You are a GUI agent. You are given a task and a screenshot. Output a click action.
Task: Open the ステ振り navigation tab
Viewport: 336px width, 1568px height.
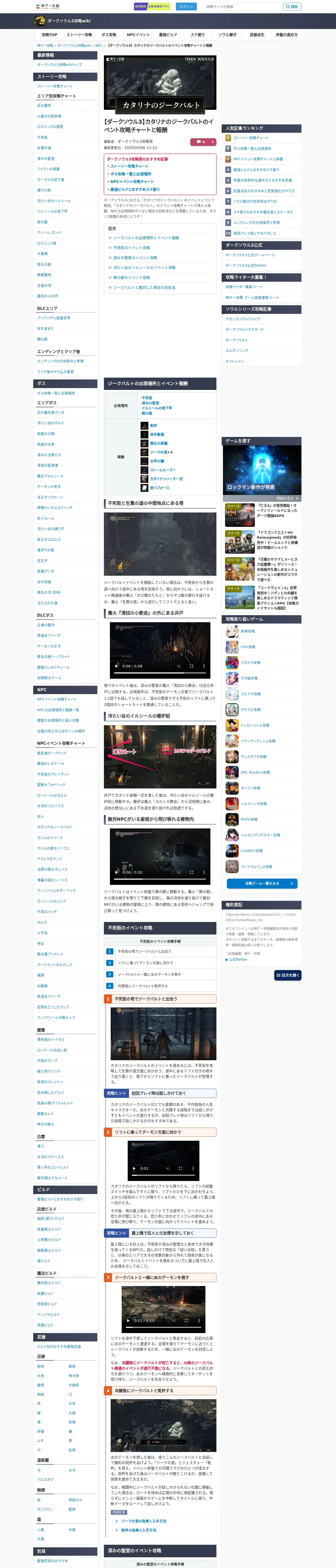(198, 35)
